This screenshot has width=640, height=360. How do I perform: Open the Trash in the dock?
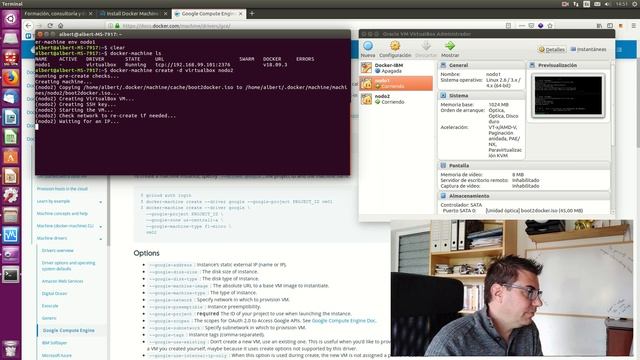point(11,349)
